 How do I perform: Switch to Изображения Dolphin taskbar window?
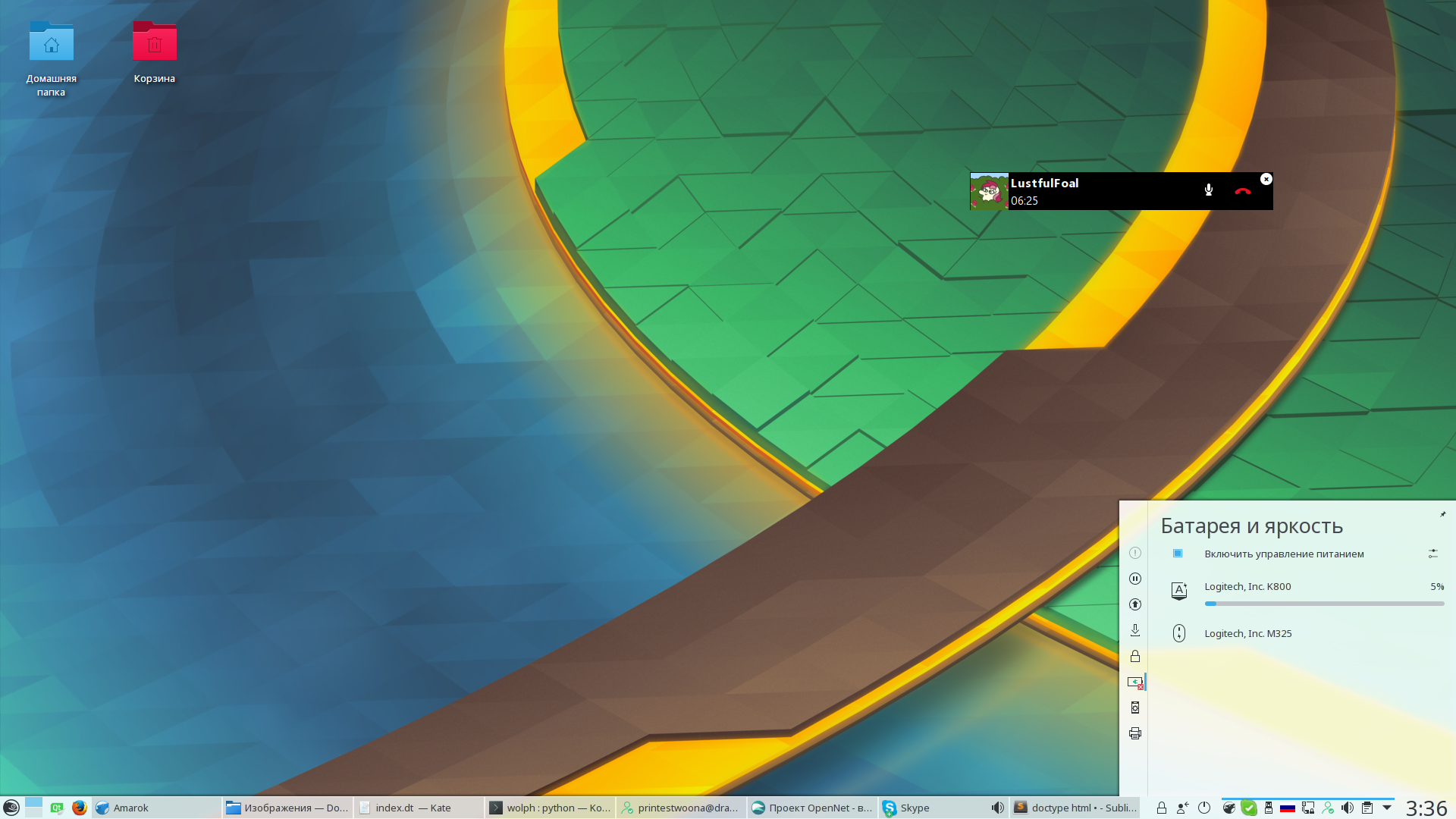click(287, 808)
